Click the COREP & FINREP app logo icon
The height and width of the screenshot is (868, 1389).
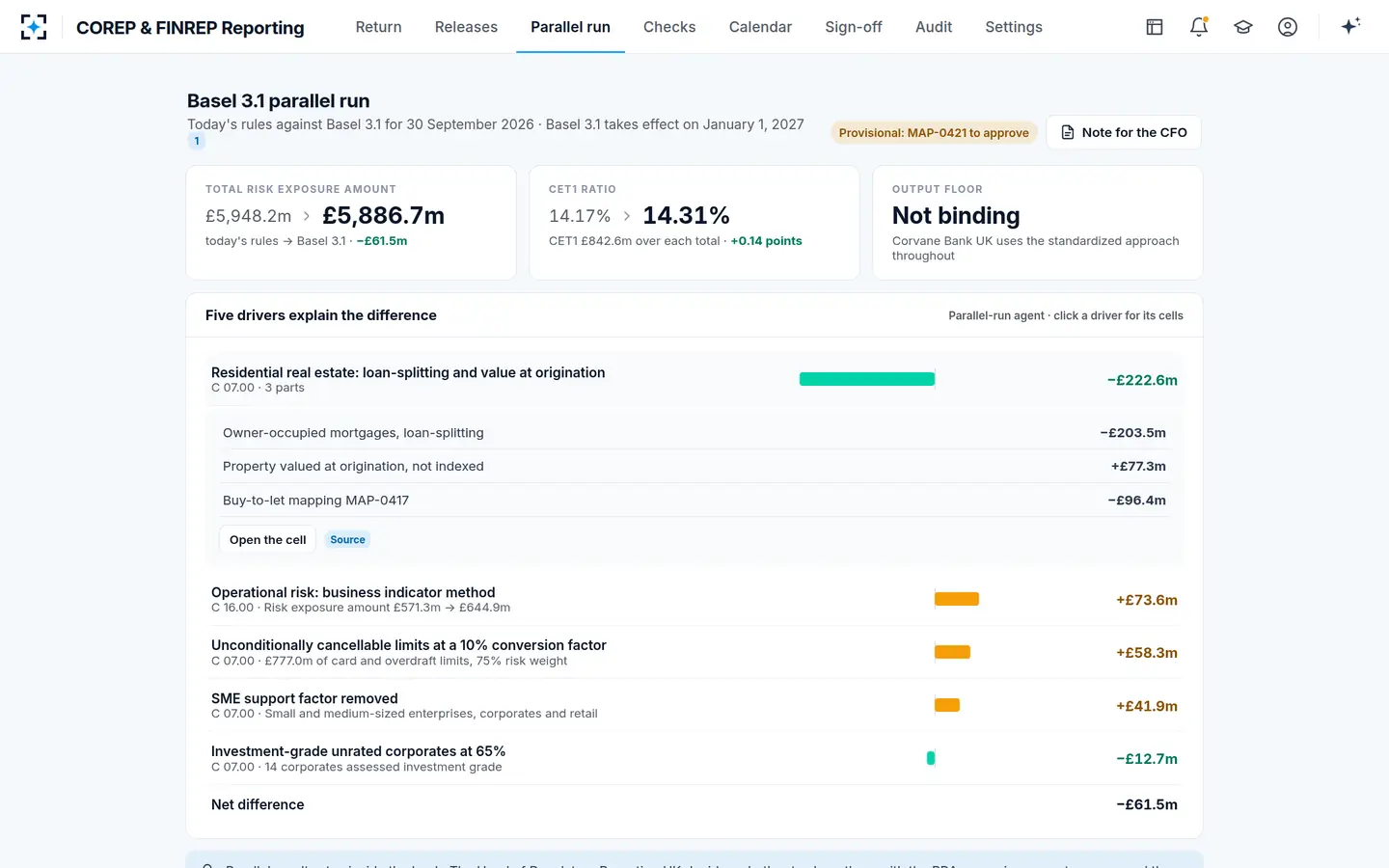(34, 27)
